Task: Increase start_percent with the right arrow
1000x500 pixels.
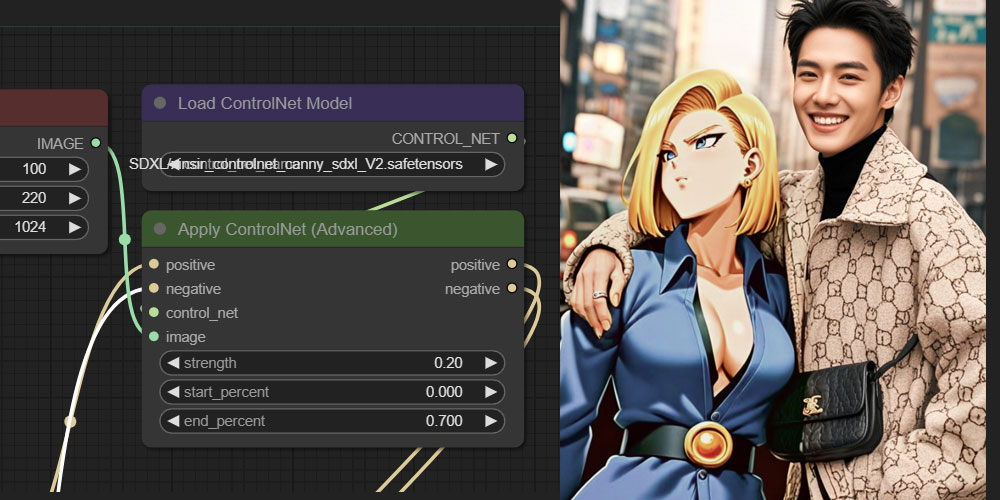Action: point(490,392)
